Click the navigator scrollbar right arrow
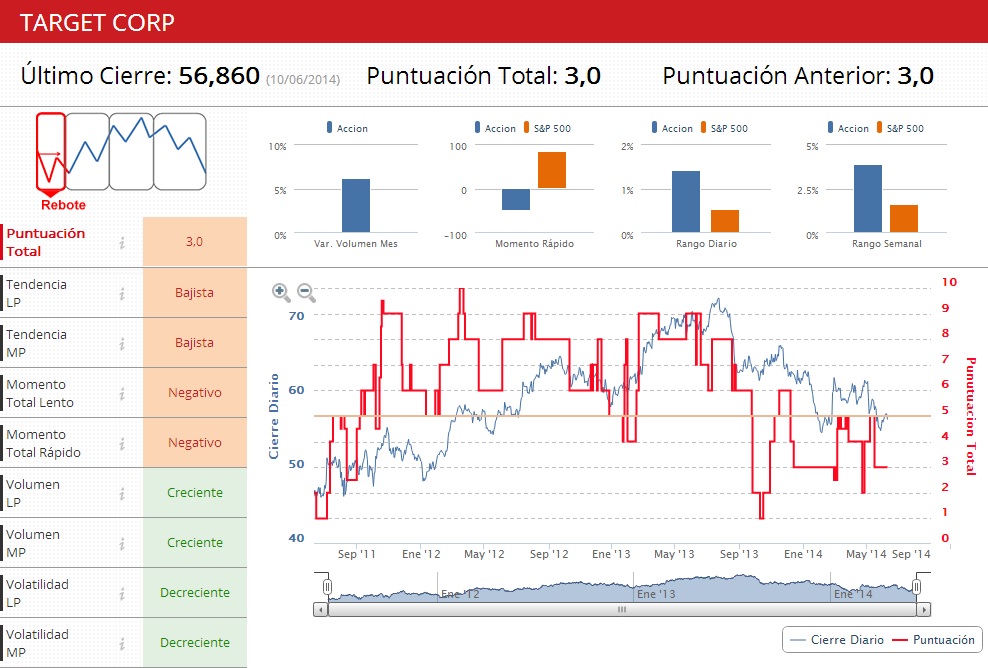The height and width of the screenshot is (668, 988). click(924, 609)
